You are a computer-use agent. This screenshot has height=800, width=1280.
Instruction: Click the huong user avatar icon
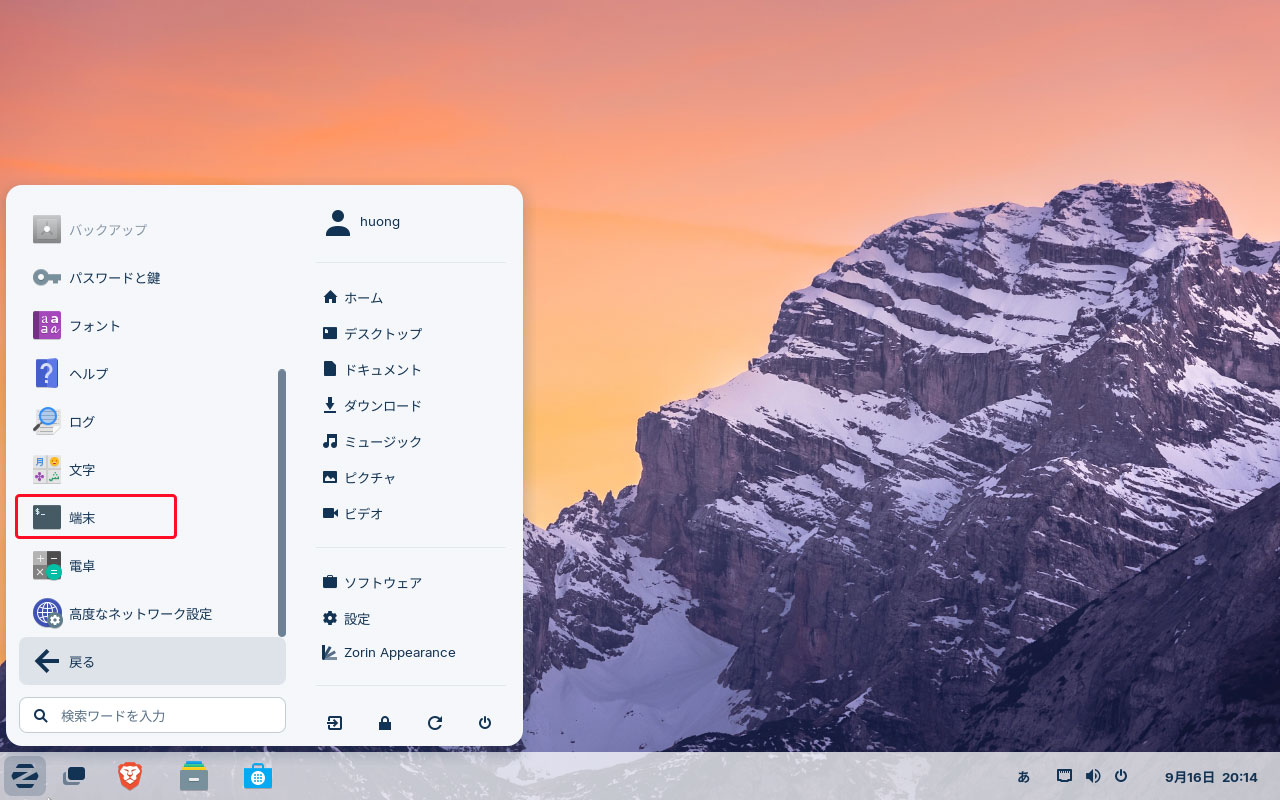point(338,223)
